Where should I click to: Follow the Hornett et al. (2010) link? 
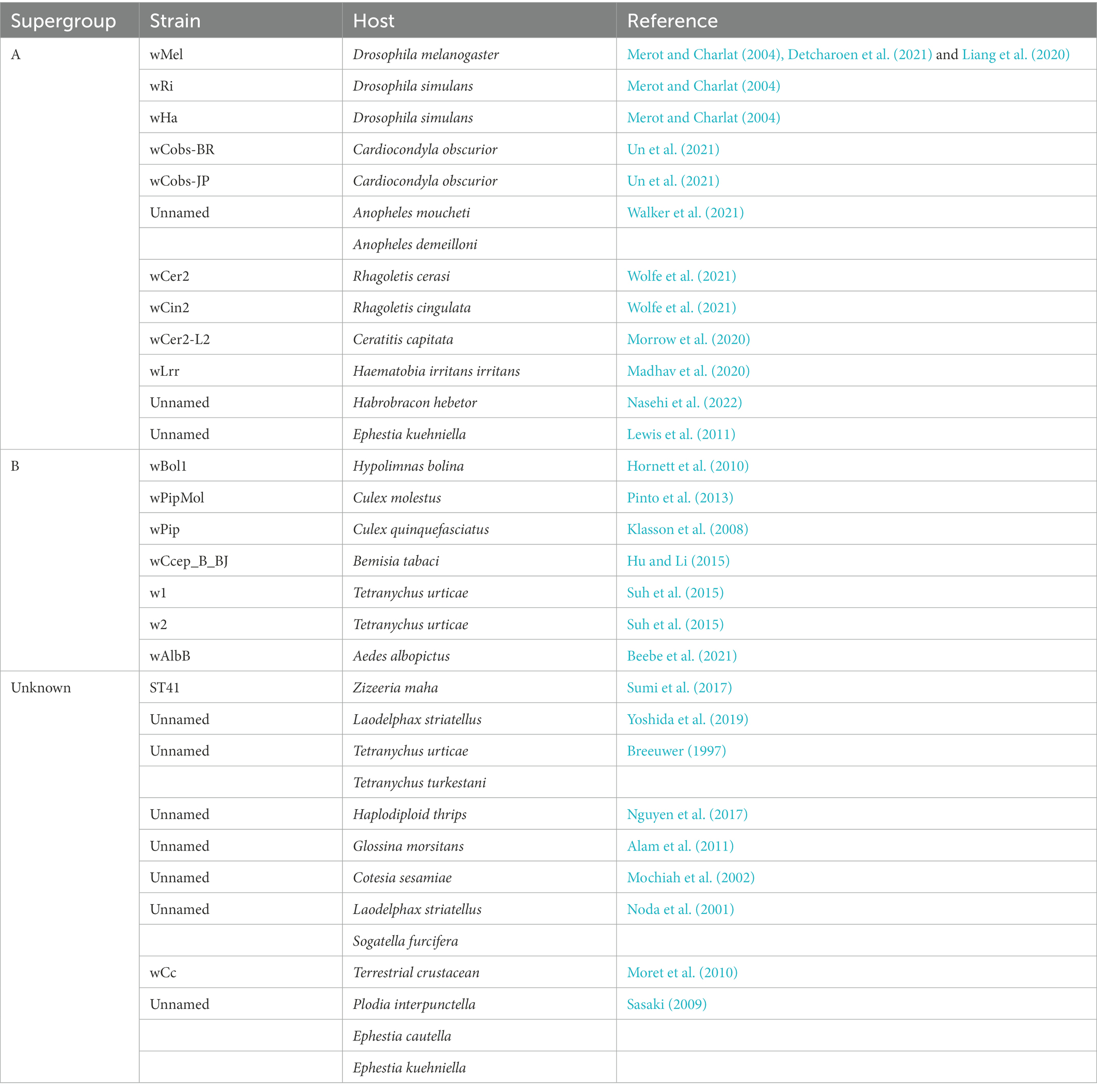688,466
